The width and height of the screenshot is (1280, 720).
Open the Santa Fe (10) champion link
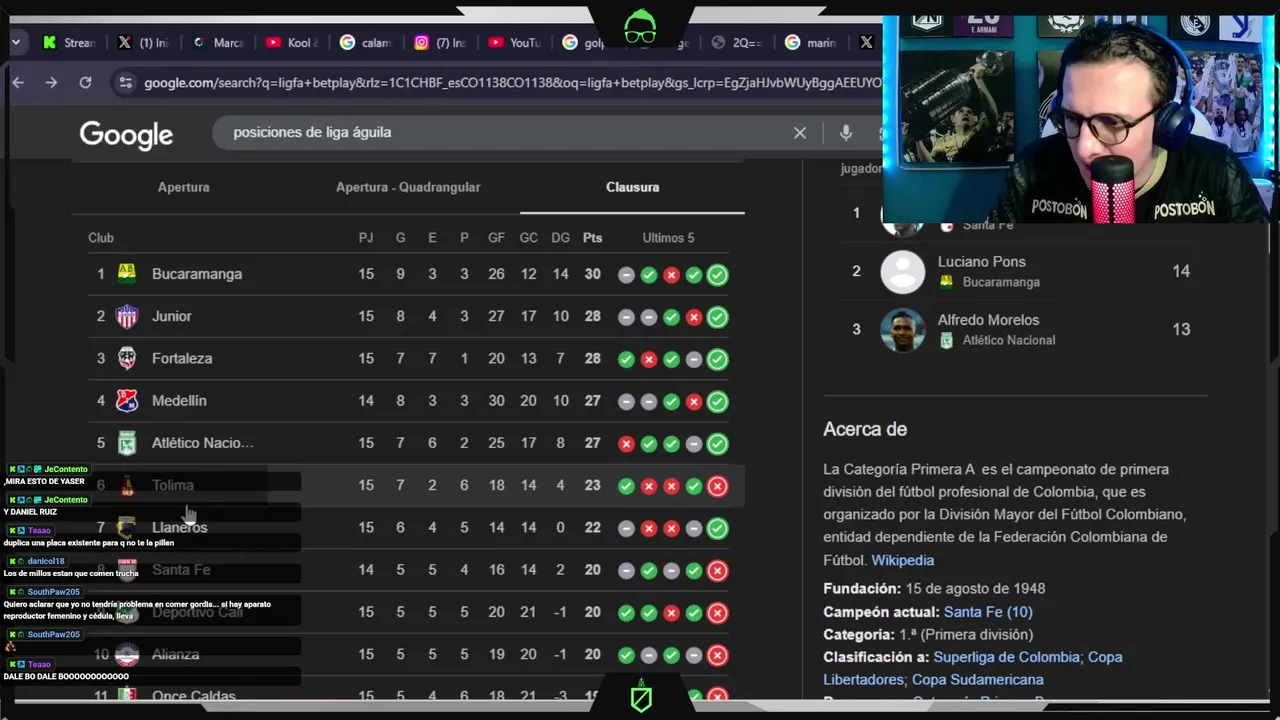point(988,611)
